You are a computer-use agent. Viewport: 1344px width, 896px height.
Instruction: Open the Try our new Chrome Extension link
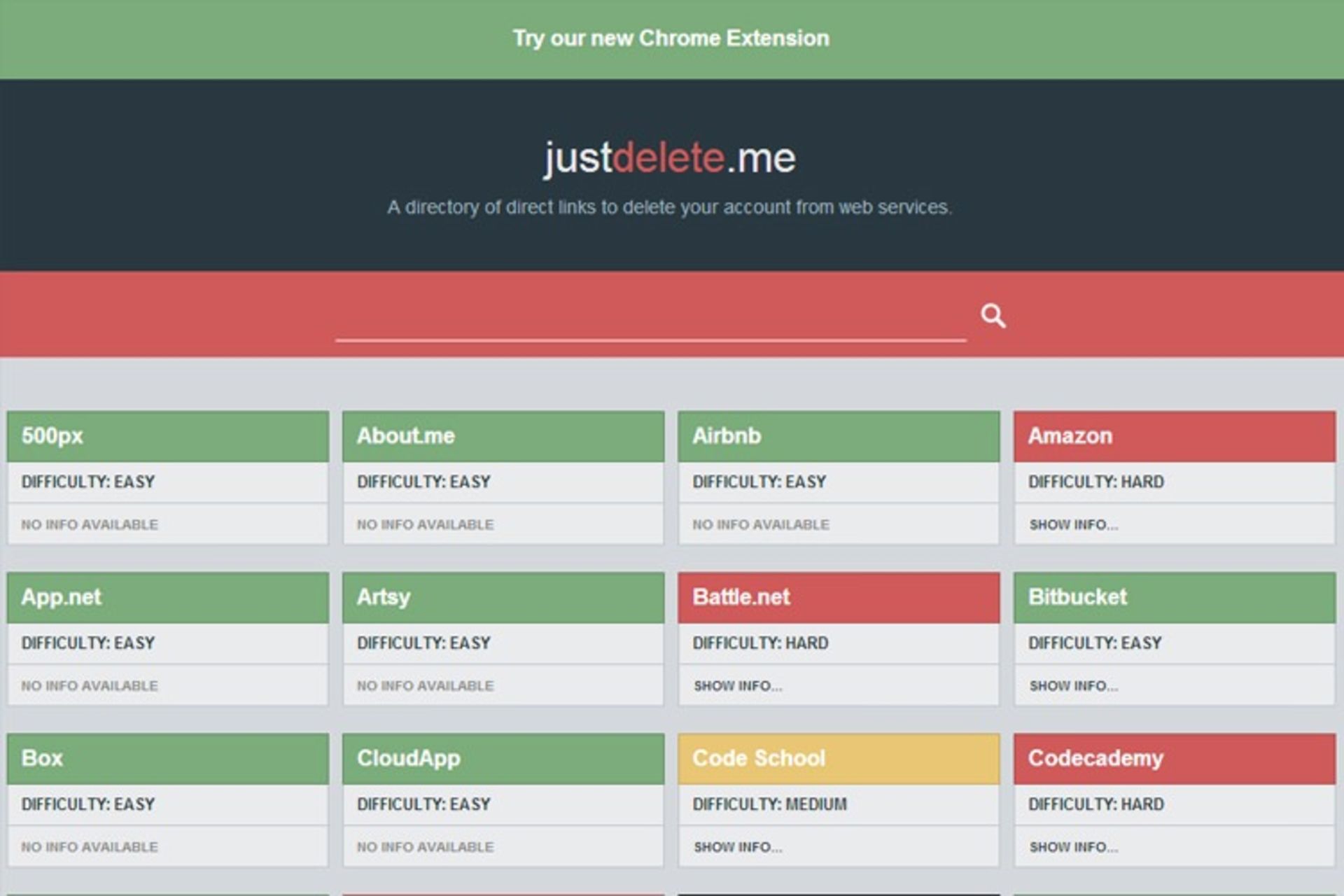tap(671, 38)
